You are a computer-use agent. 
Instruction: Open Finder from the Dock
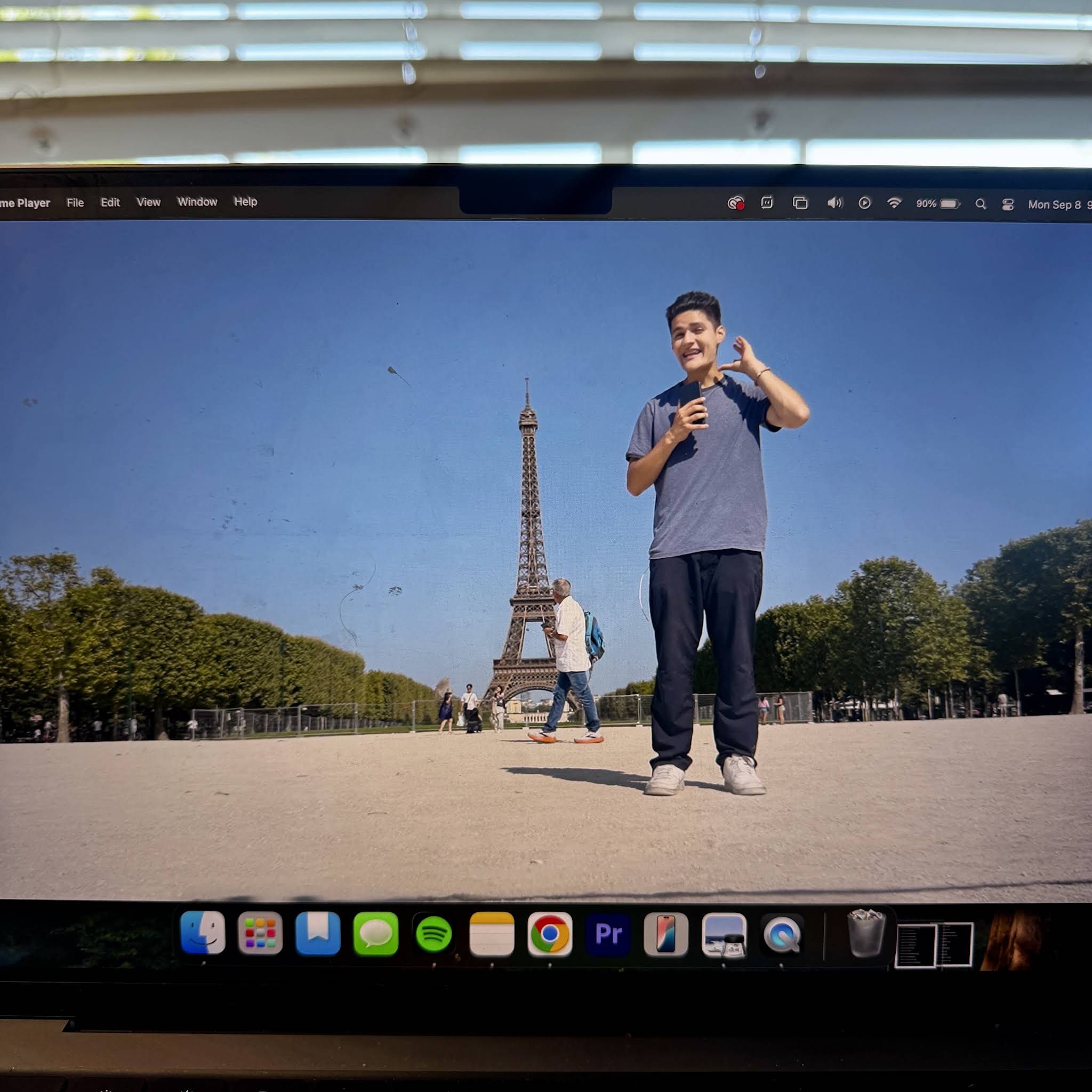202,933
